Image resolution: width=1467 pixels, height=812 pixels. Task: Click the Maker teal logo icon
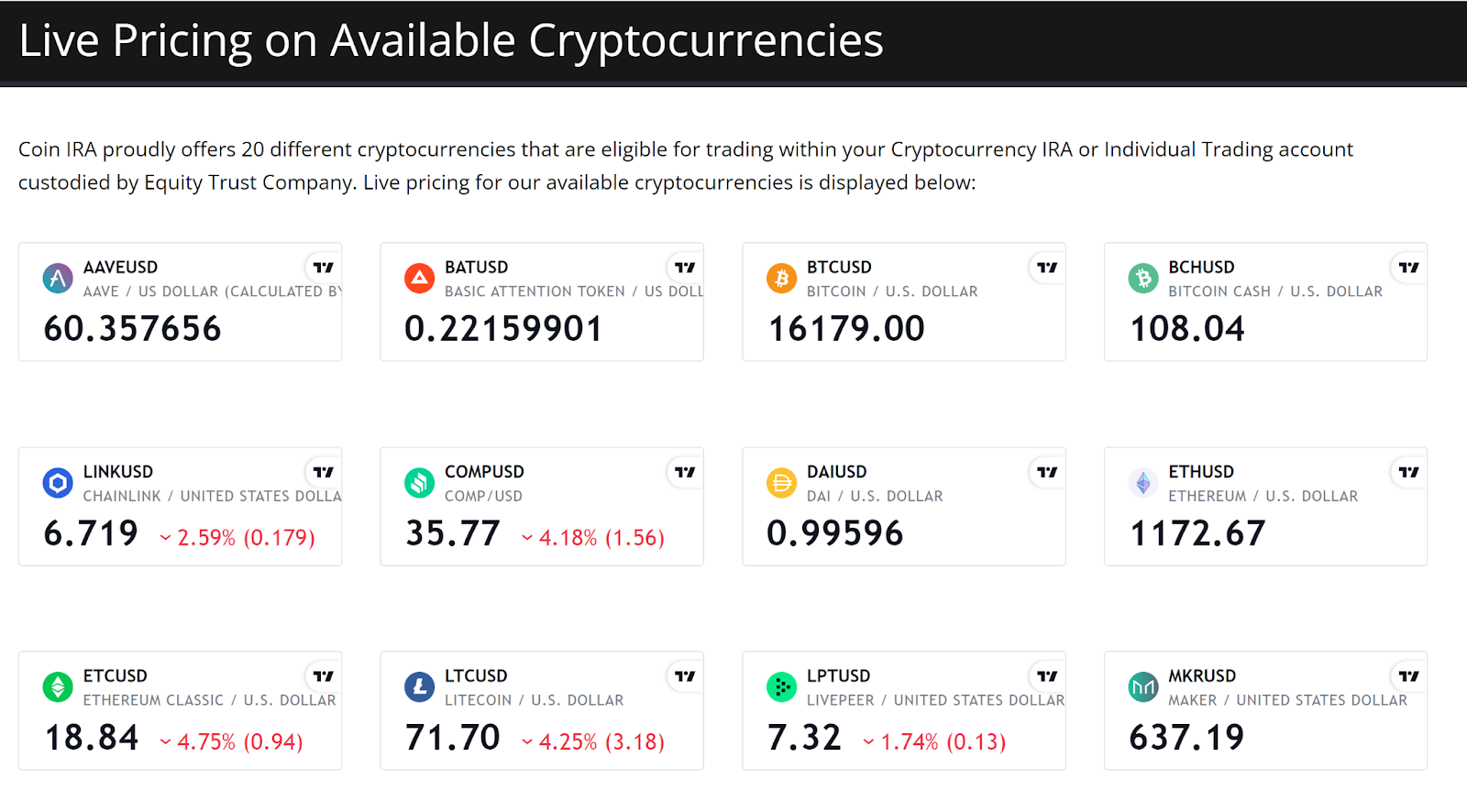1142,686
